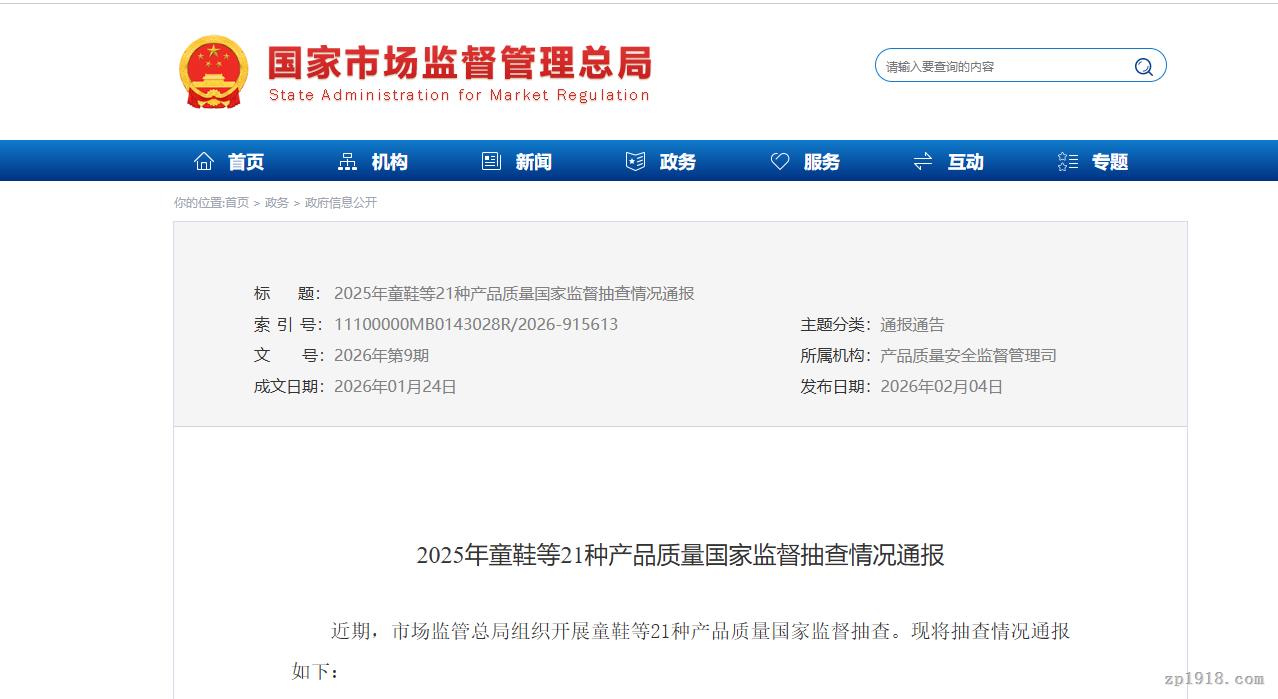Click 政务 in the breadcrumb trail
Viewport: 1278px width, 699px height.
tap(276, 202)
